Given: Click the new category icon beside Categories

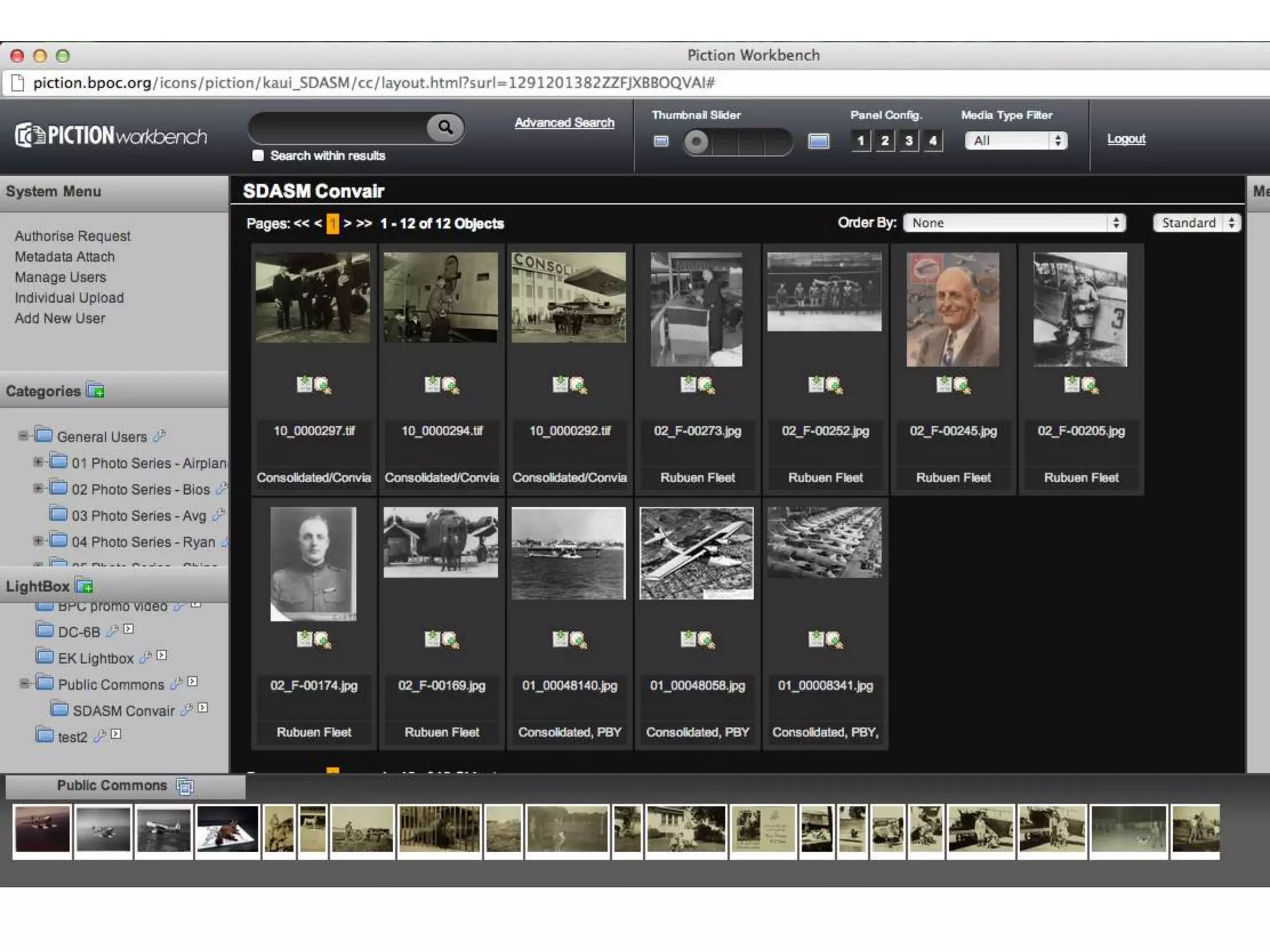Looking at the screenshot, I should tap(95, 390).
